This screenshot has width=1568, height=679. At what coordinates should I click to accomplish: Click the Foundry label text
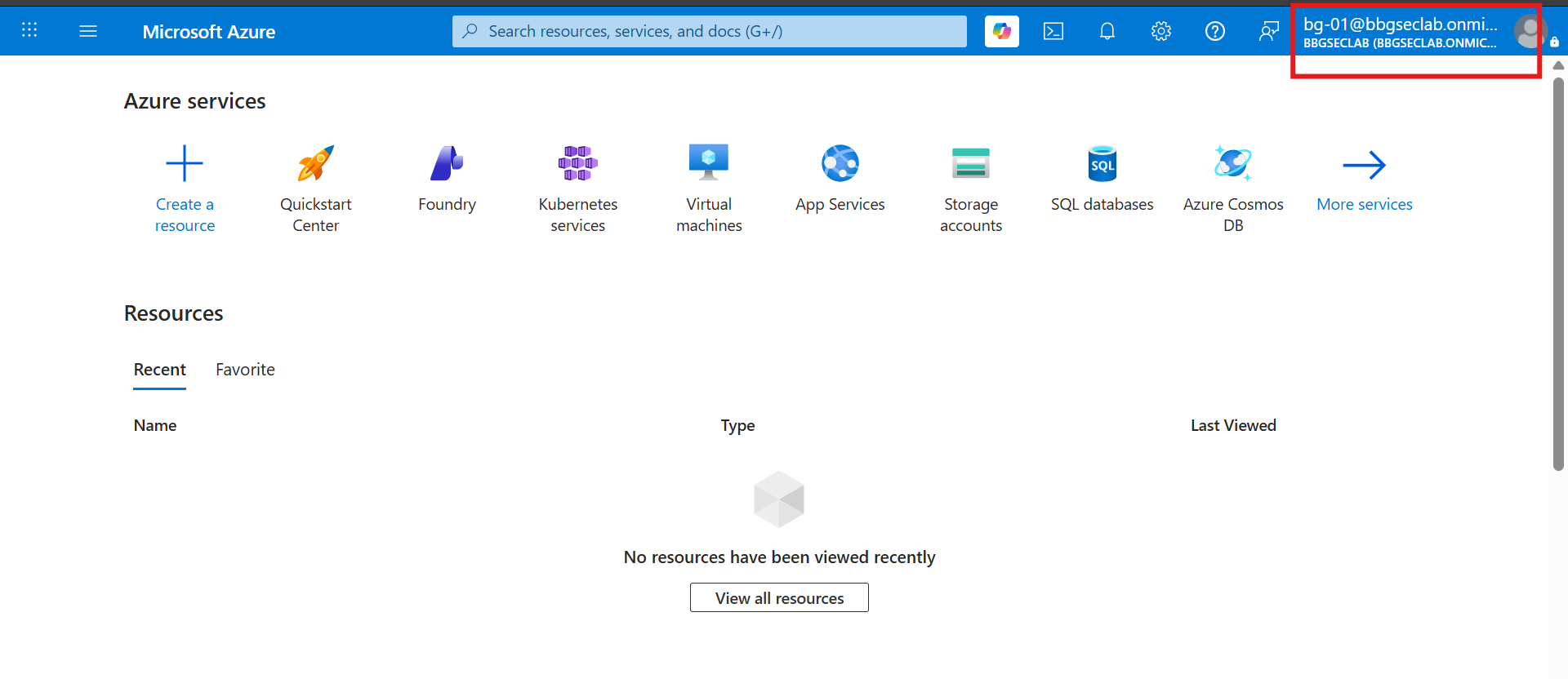447,204
